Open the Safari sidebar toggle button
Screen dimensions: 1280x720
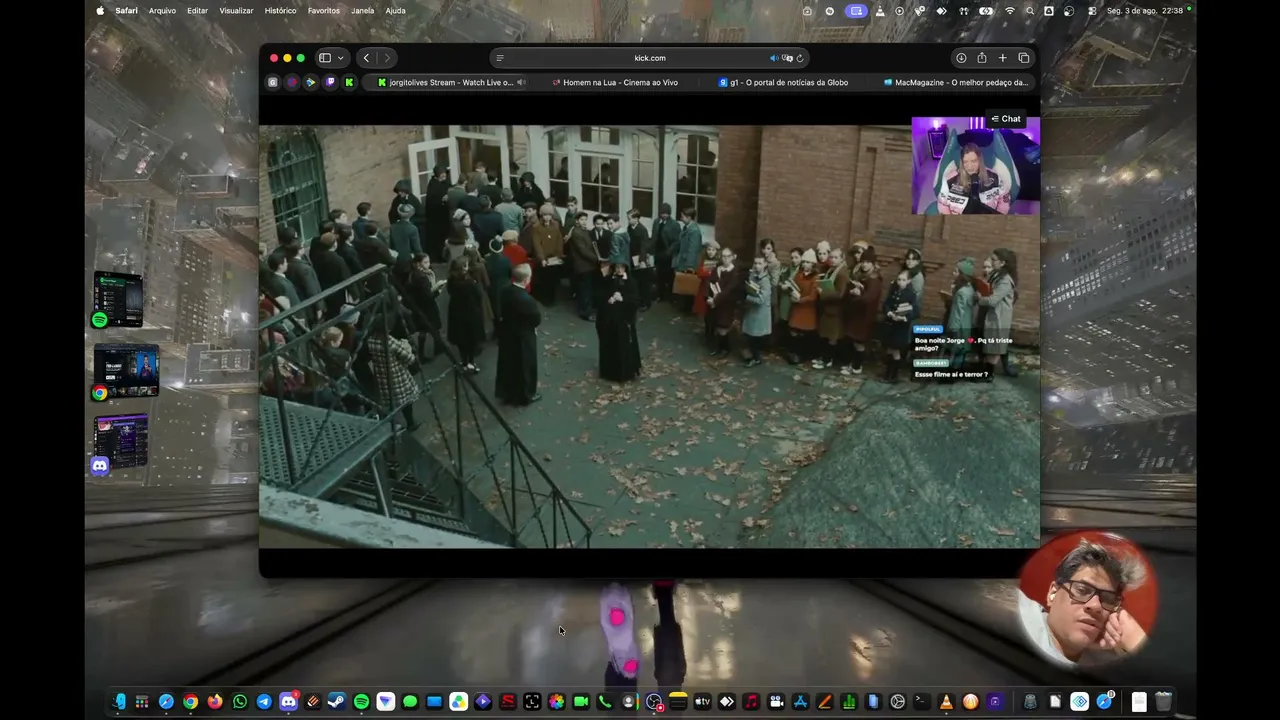click(325, 58)
